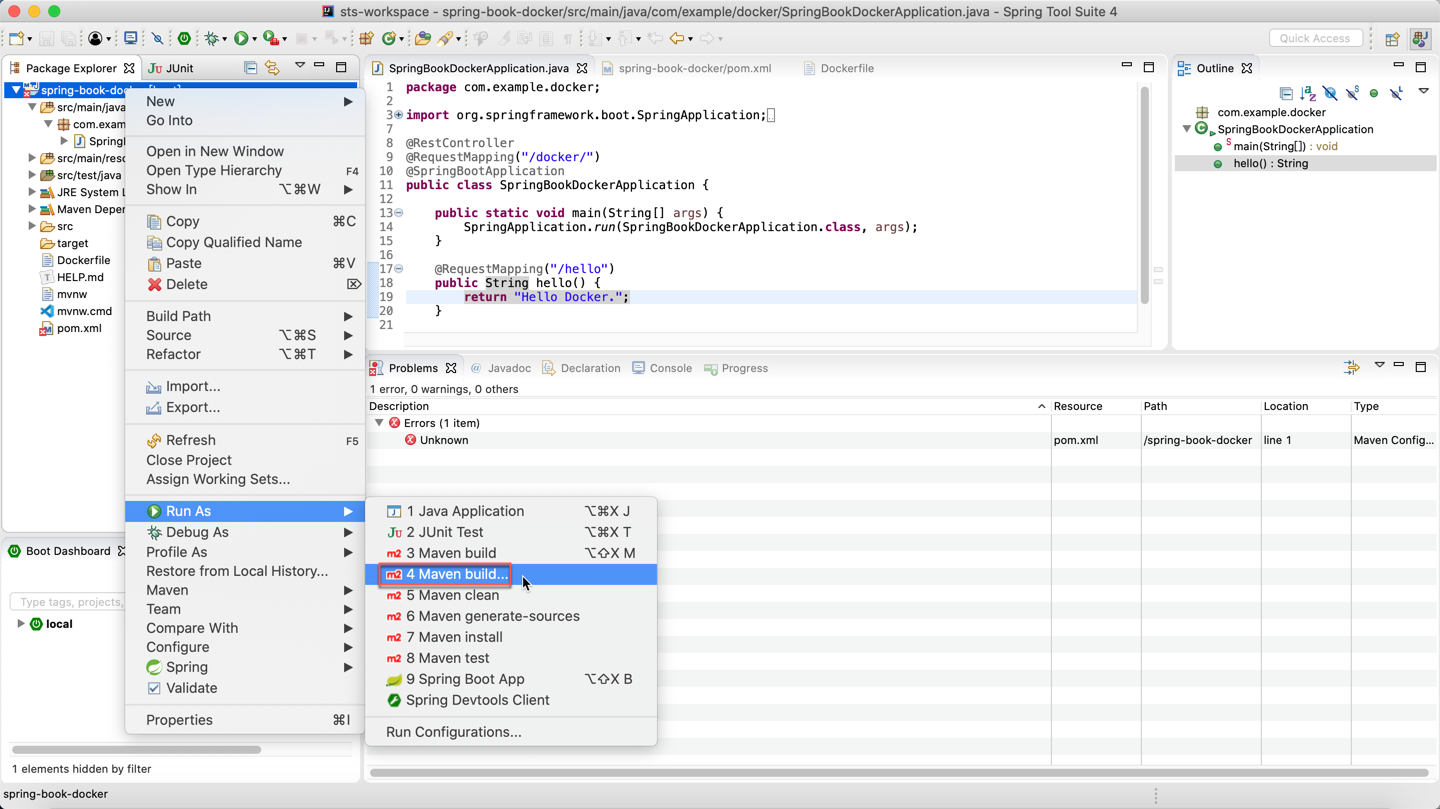Toggle alphabetical sort in Outline view

point(1308,93)
